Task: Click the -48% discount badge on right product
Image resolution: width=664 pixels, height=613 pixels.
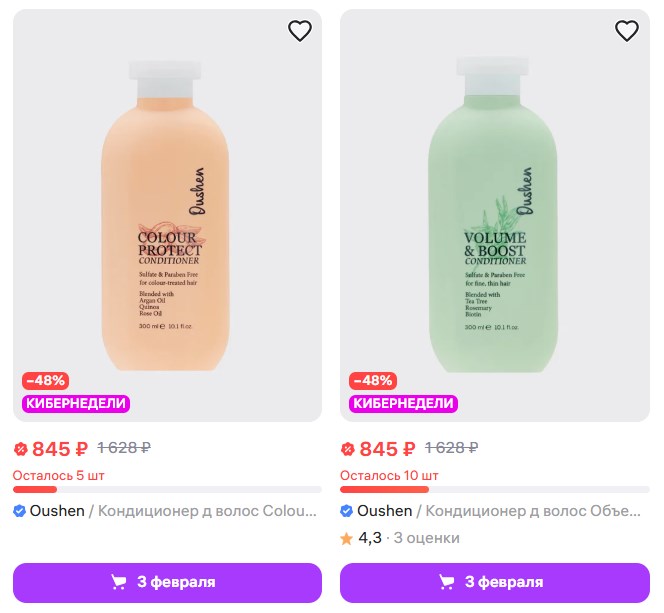Action: pos(372,381)
